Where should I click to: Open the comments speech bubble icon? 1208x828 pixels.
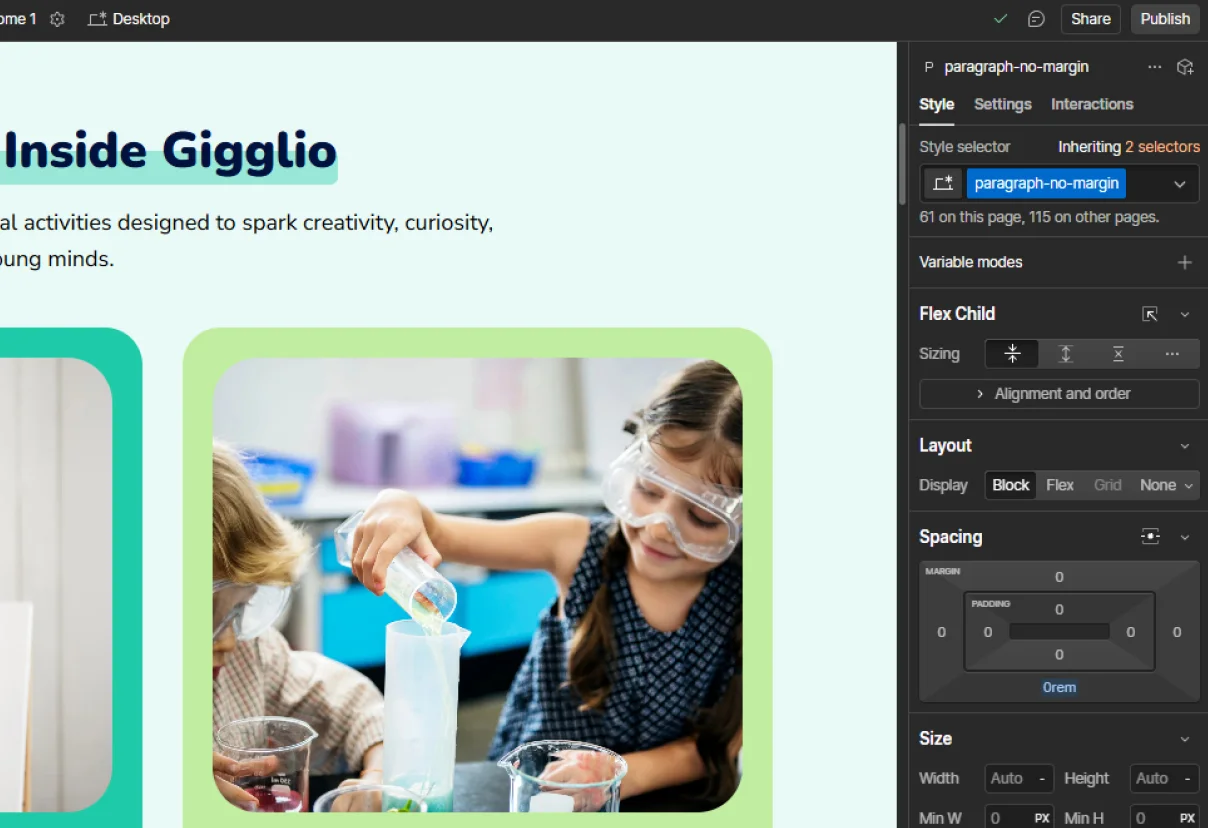[1037, 19]
